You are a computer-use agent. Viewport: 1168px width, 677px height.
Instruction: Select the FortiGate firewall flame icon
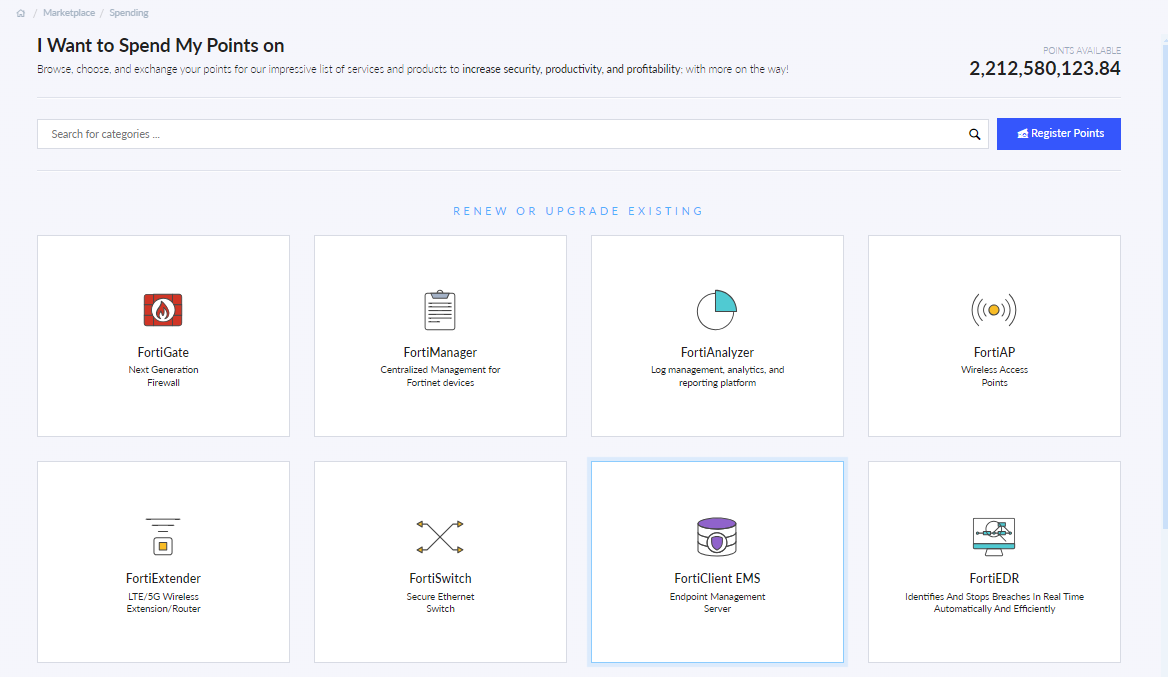(163, 310)
